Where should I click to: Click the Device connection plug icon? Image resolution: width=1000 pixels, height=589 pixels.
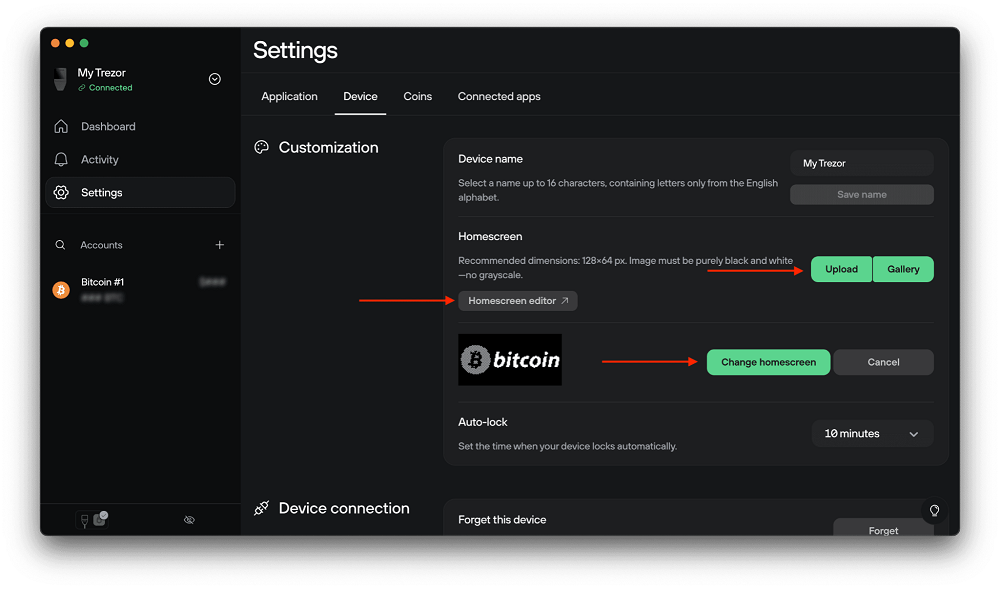click(x=261, y=508)
